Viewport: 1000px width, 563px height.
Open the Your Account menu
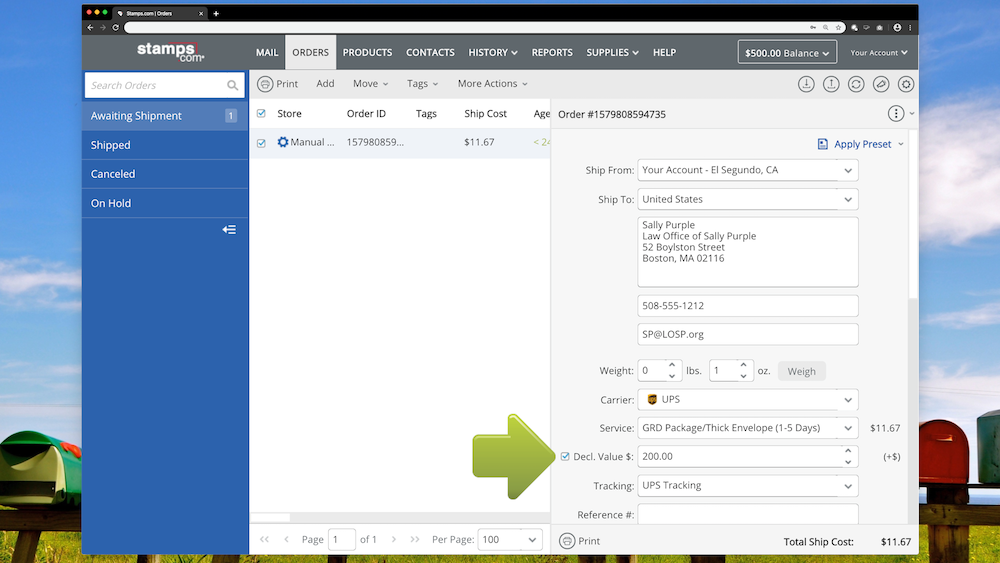(878, 52)
